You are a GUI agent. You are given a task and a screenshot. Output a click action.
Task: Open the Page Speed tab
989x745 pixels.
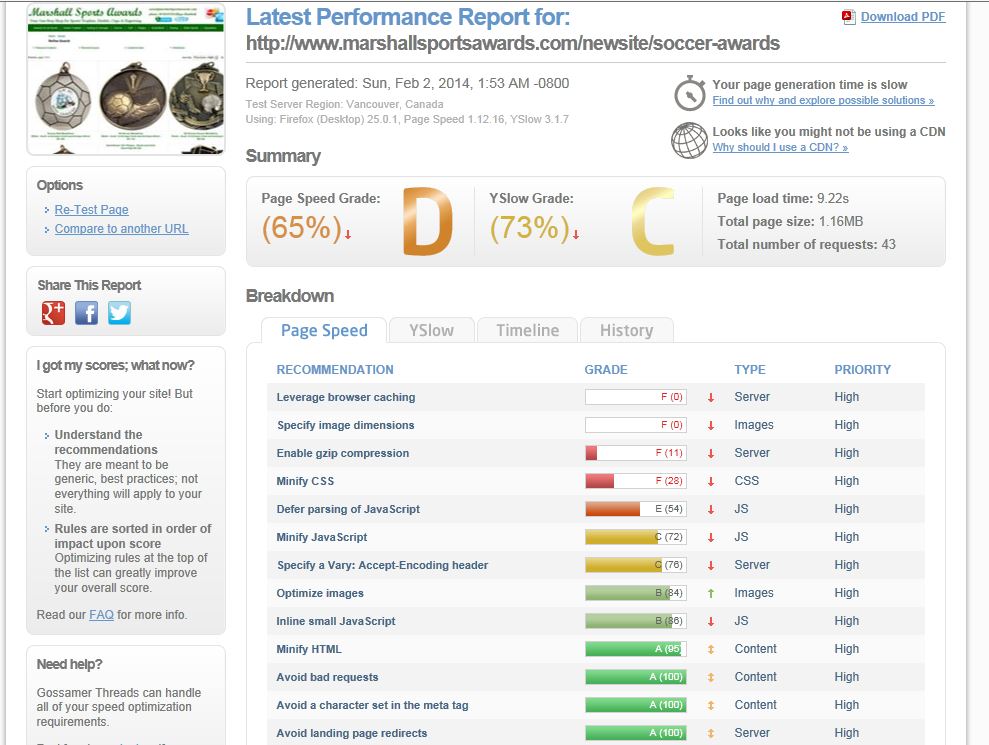[324, 331]
